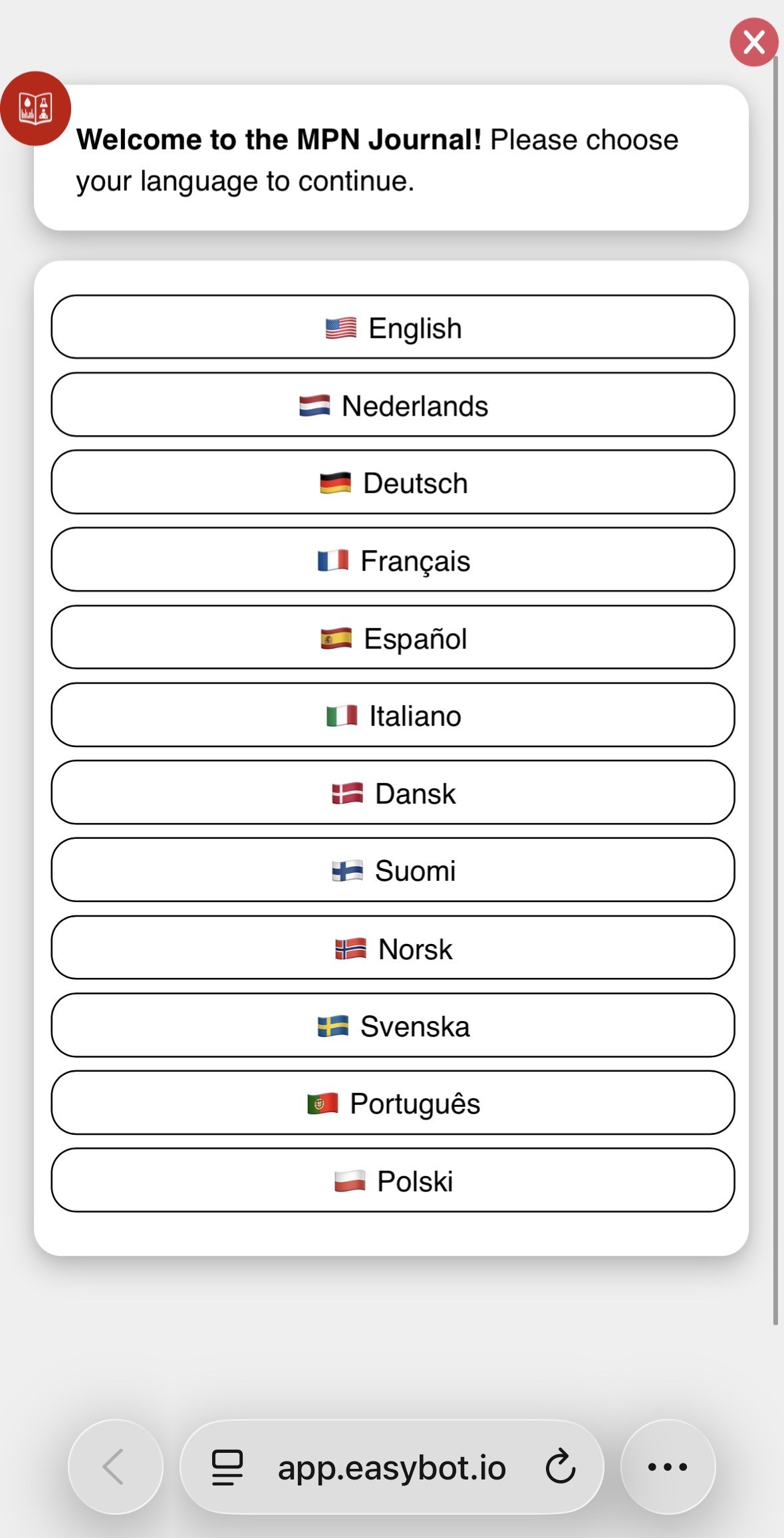Select Français language button
Image resolution: width=784 pixels, height=1538 pixels.
(x=393, y=560)
